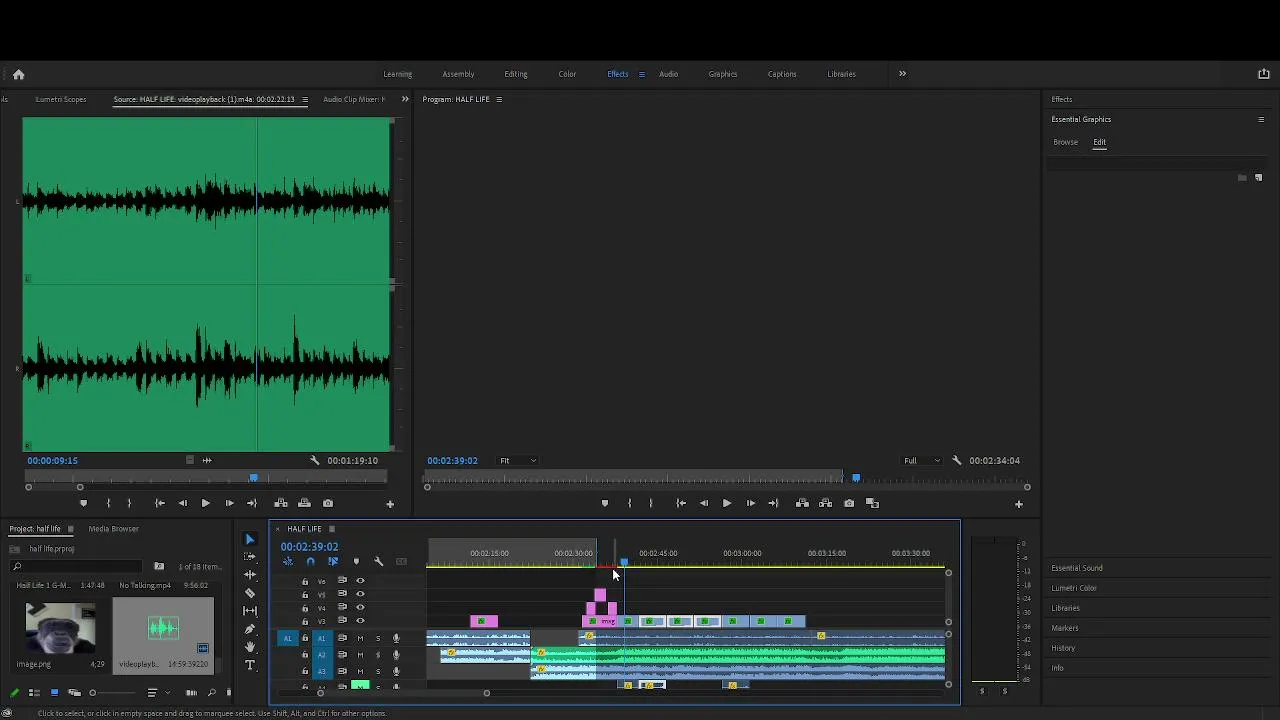
Task: Open HALF LIFE sequence panel menu
Action: 332,529
